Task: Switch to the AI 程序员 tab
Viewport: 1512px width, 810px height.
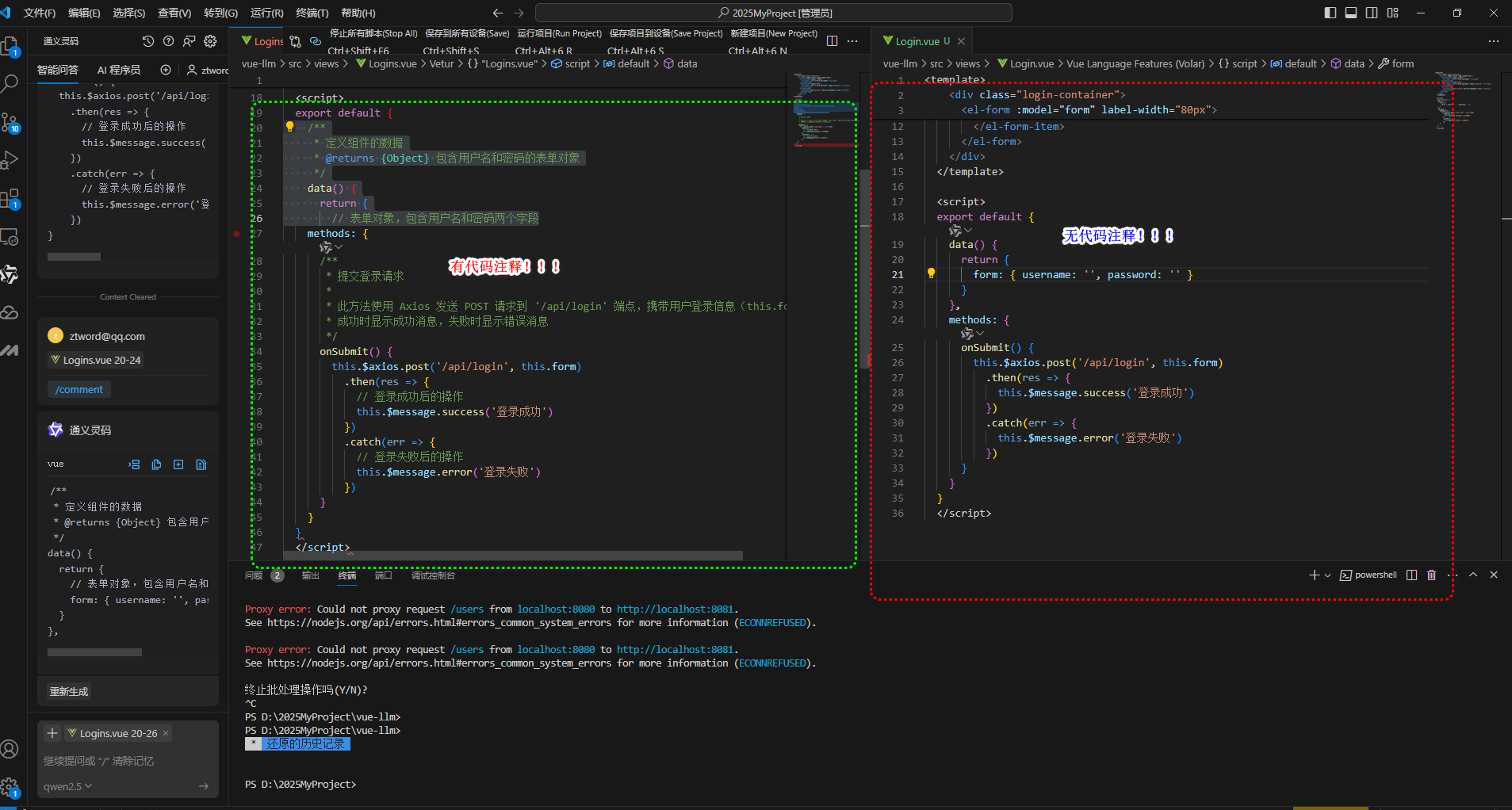Action: pyautogui.click(x=119, y=70)
